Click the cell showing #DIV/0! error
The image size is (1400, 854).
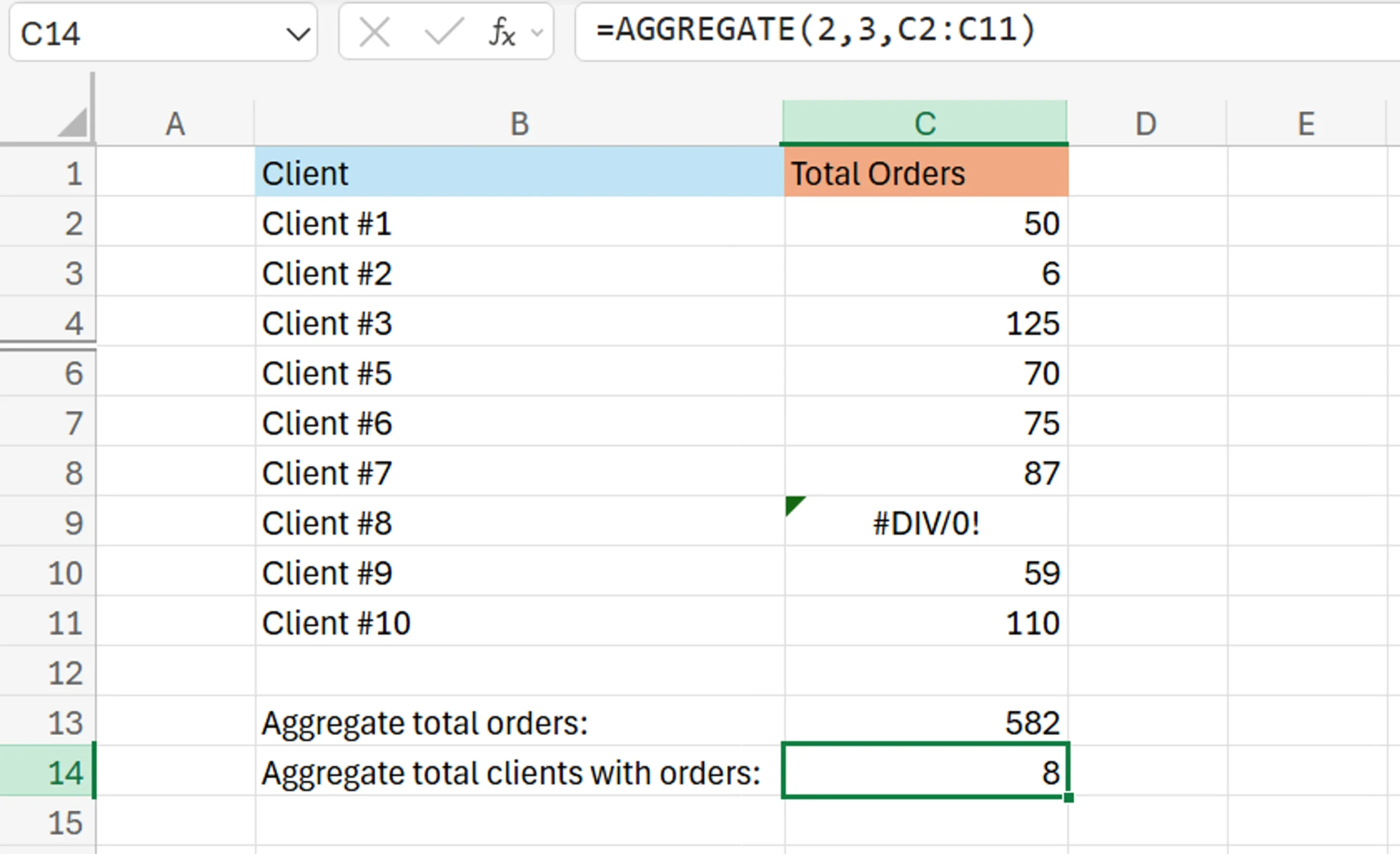925,523
